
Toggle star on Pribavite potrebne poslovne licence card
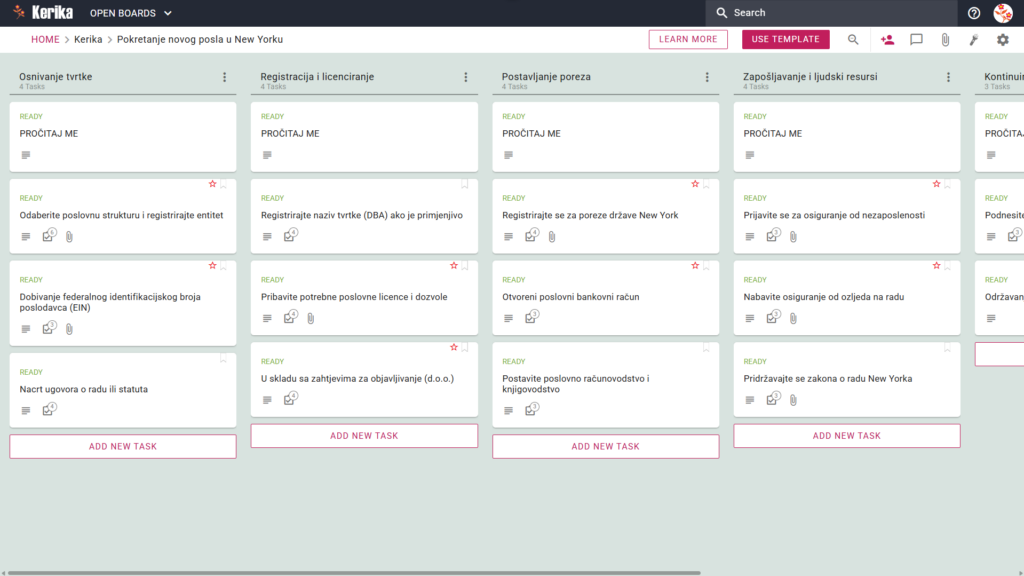click(x=454, y=266)
